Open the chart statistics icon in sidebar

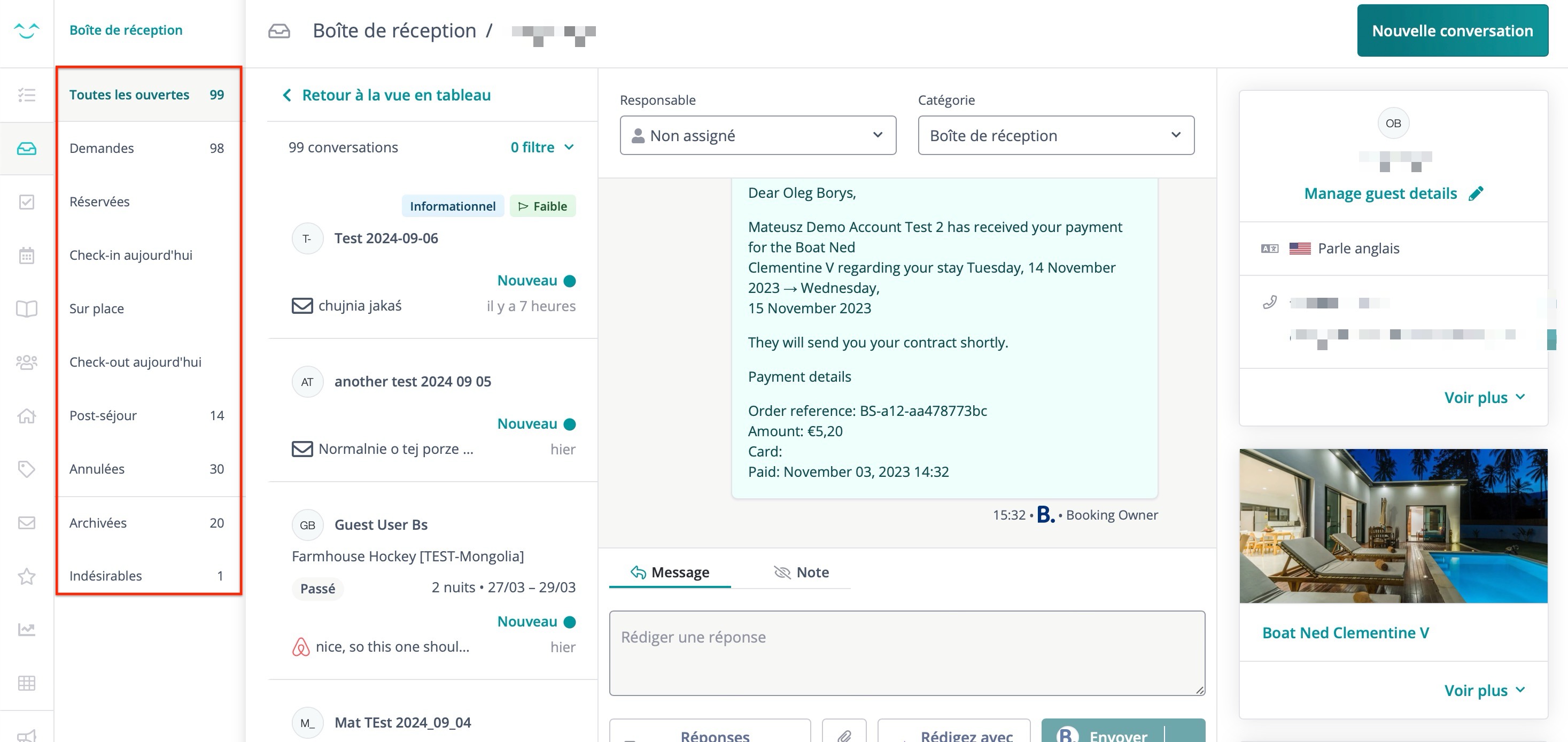26,629
